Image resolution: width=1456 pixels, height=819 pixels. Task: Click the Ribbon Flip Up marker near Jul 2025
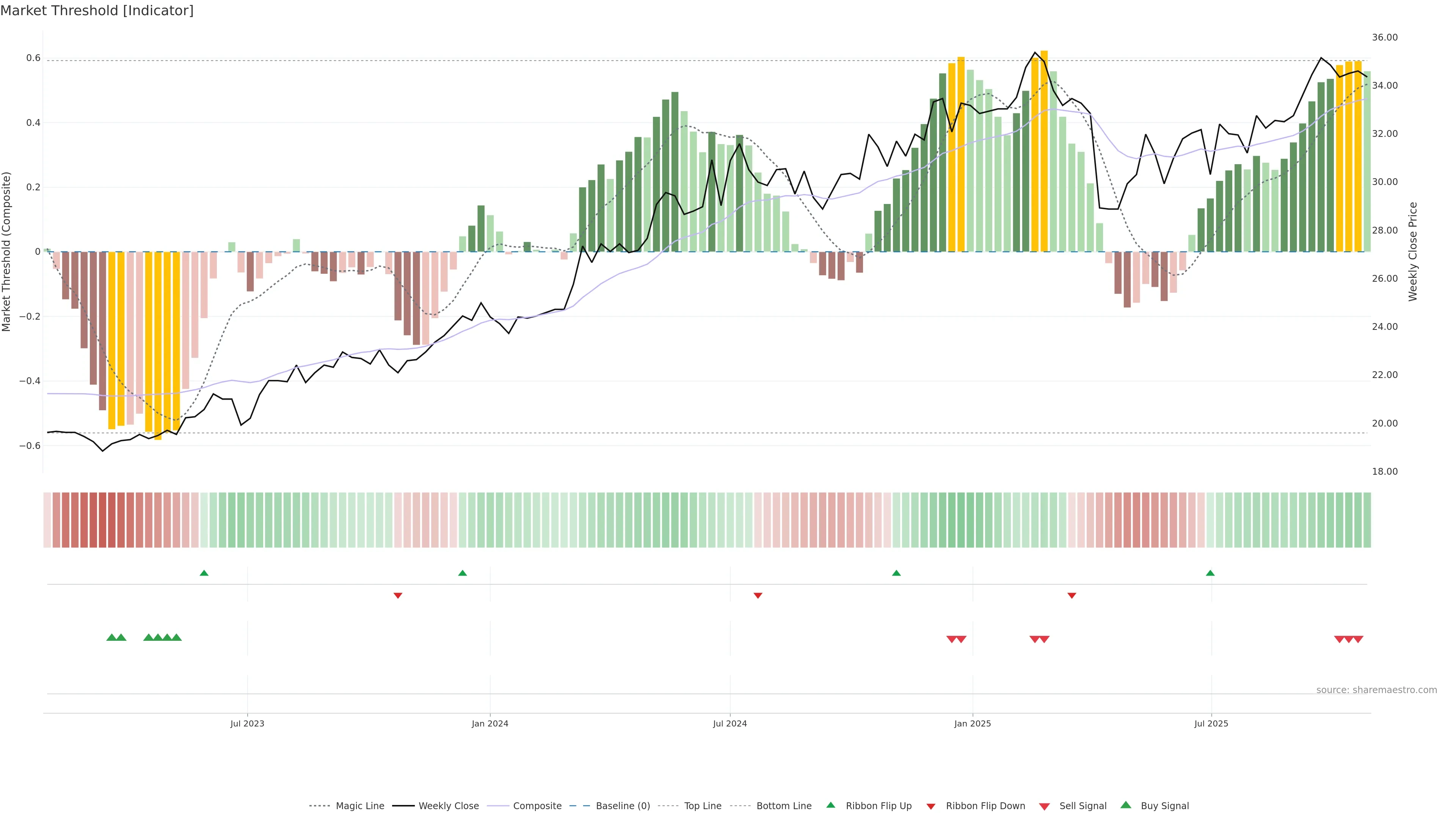pyautogui.click(x=1210, y=573)
